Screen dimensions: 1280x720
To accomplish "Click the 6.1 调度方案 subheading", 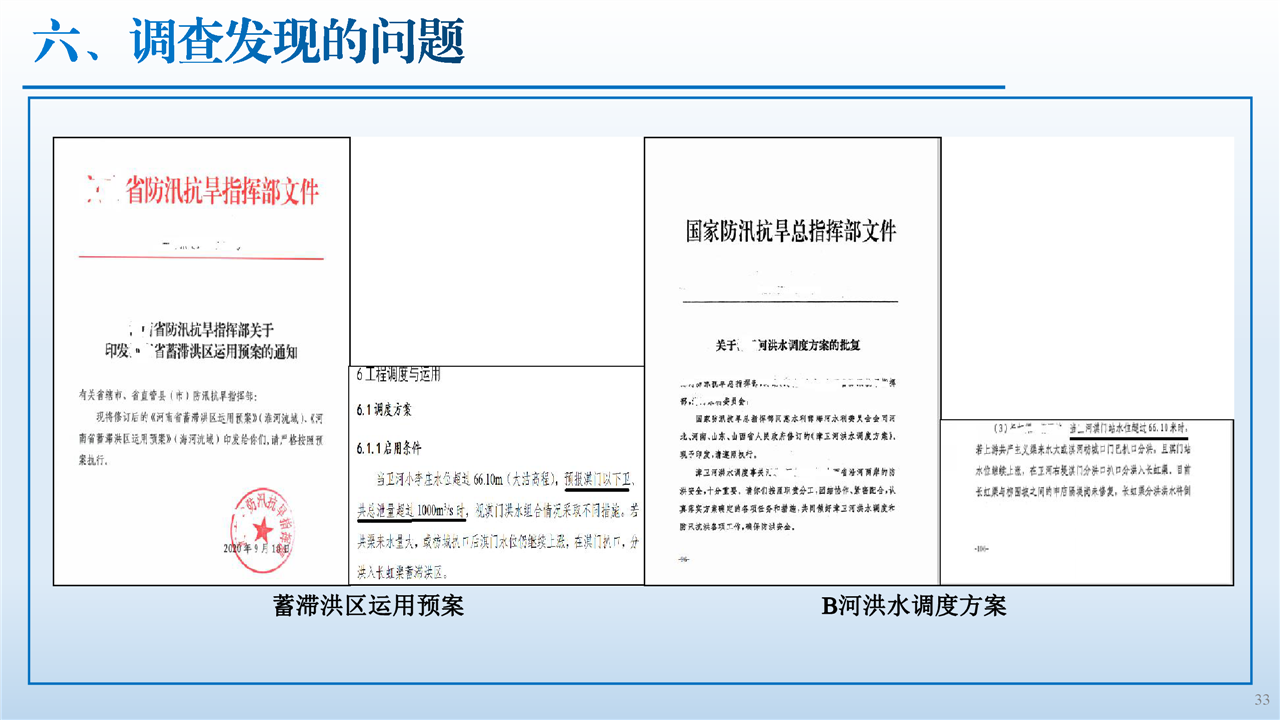I will (384, 410).
